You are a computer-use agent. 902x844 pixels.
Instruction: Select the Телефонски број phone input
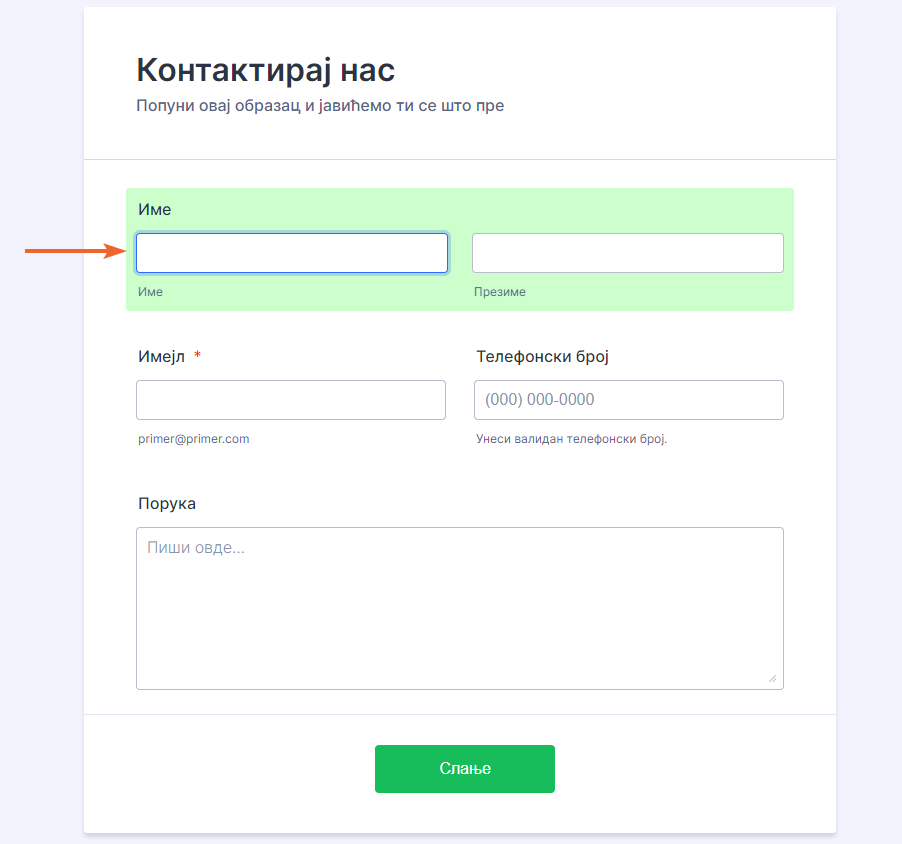tap(628, 400)
